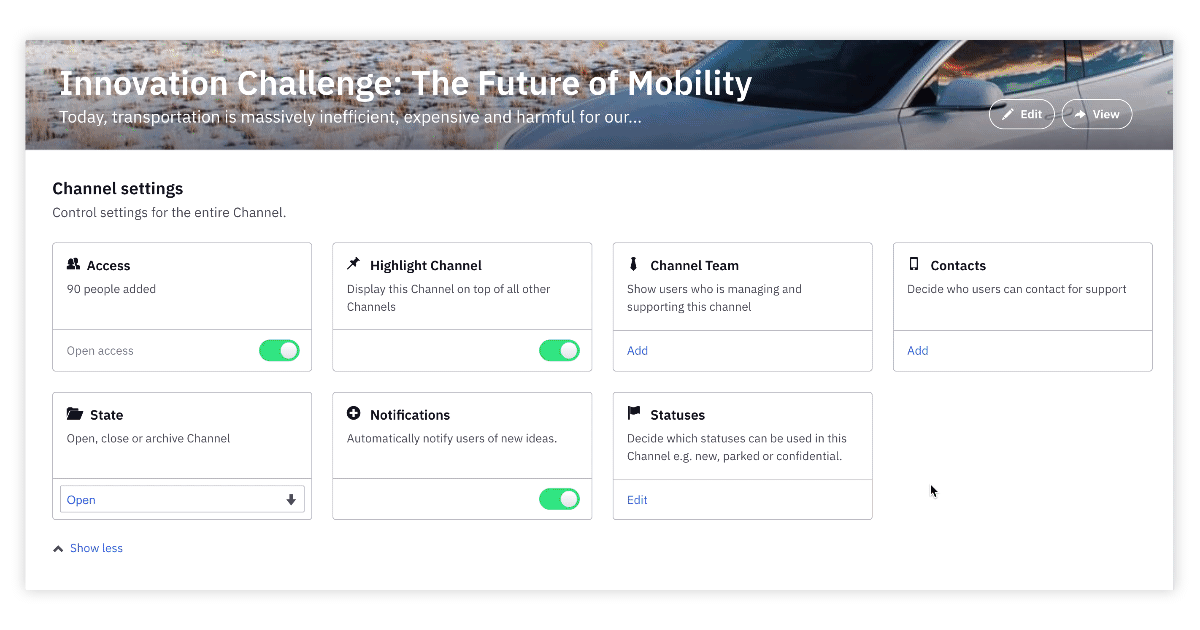Image resolution: width=1200 pixels, height=630 pixels.
Task: Toggle off automatic Notifications
Action: pos(559,499)
